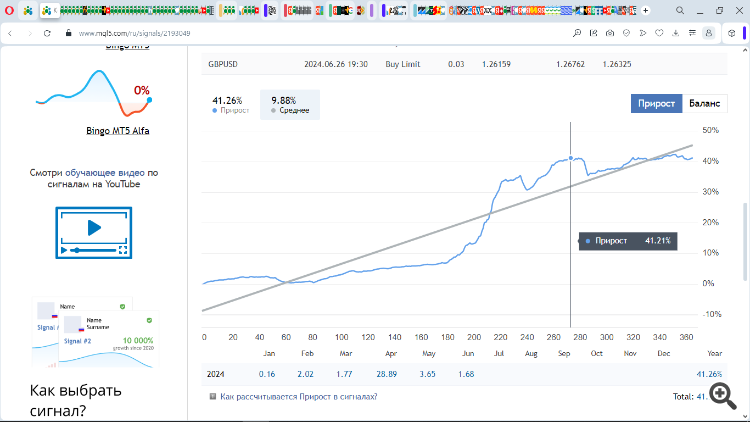Open 'Как рассчитывается Прирост в сигналах?' link
This screenshot has height=422, width=750.
[298, 397]
